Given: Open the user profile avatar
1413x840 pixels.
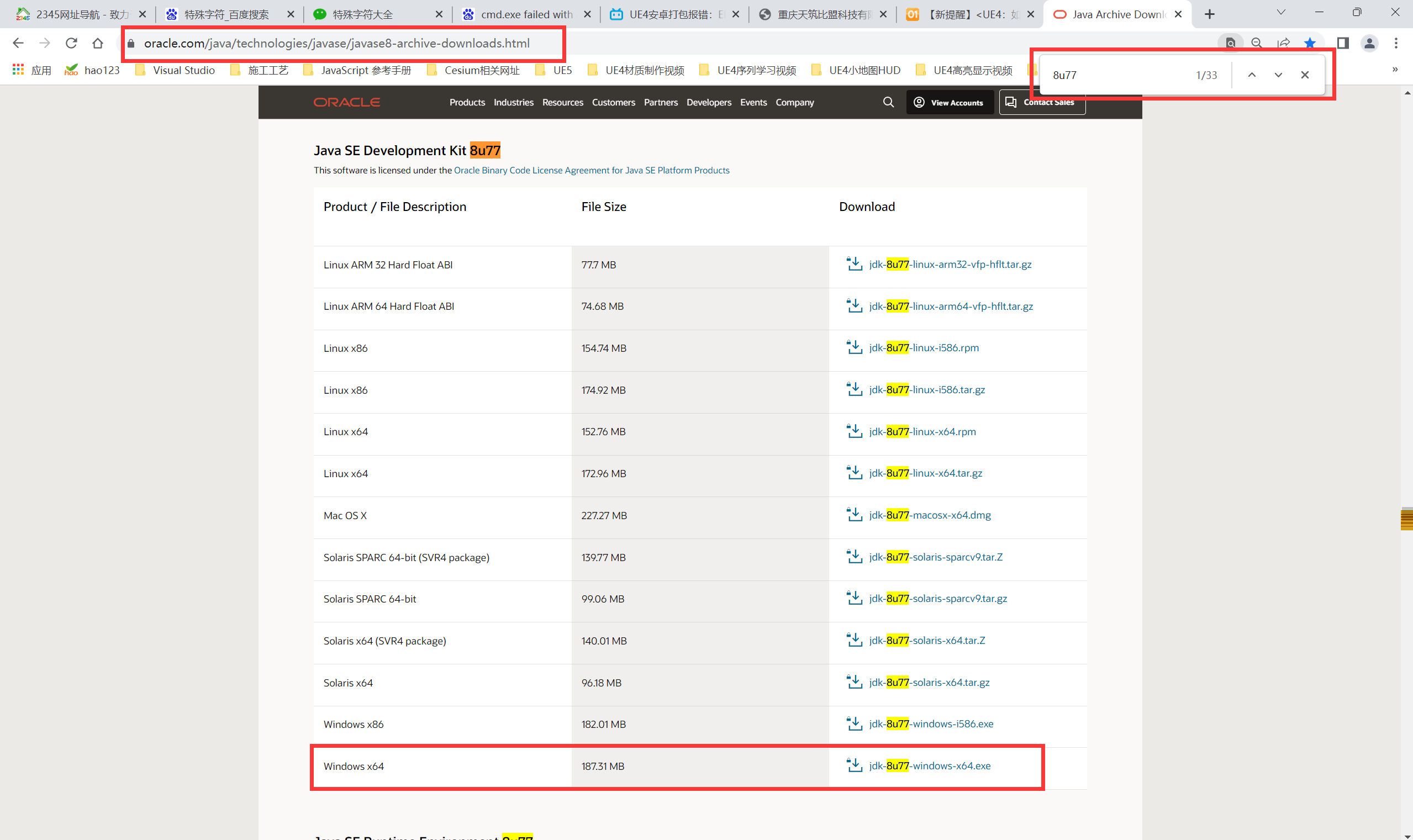Looking at the screenshot, I should tap(1369, 43).
